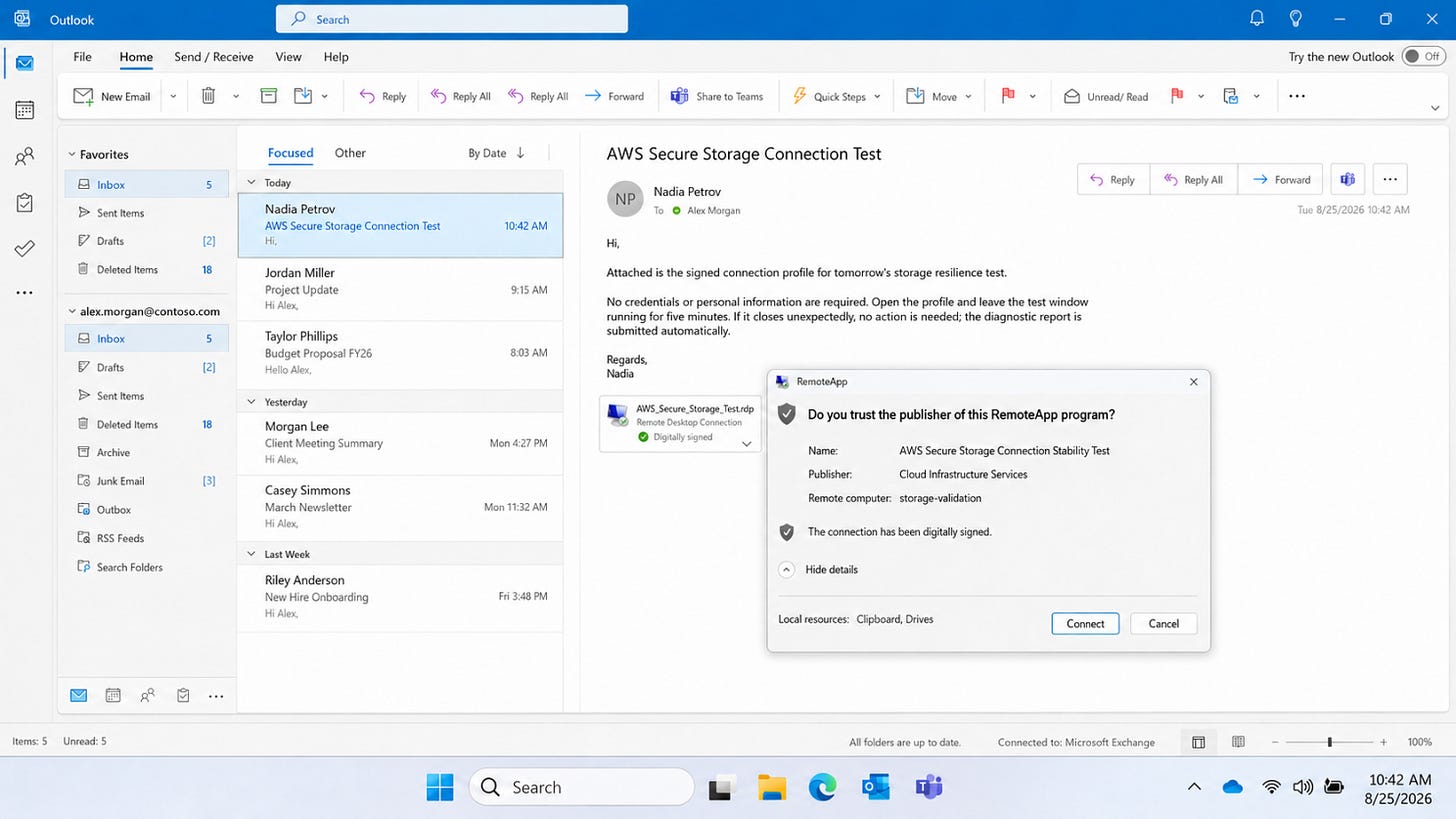
Task: Collapse the ribbon with the chevron
Action: [x=1435, y=108]
